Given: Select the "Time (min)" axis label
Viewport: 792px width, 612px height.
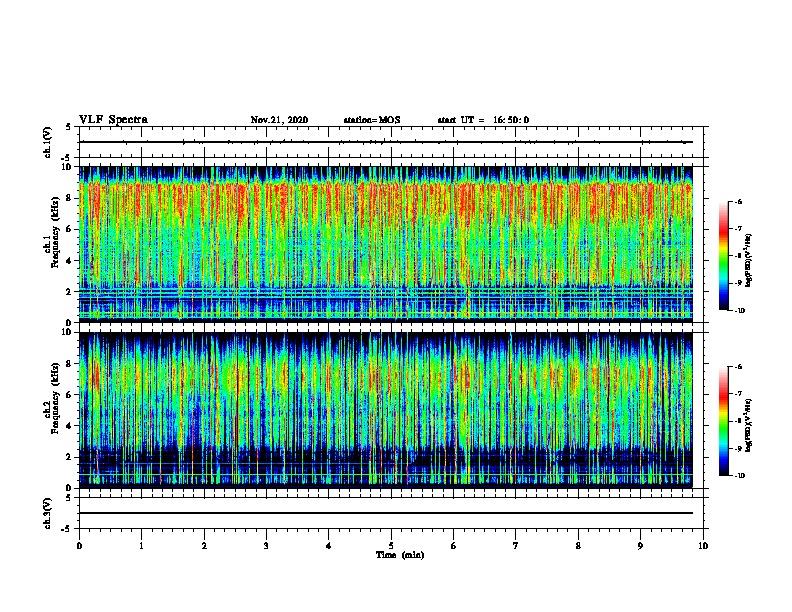Looking at the screenshot, I should pos(400,555).
